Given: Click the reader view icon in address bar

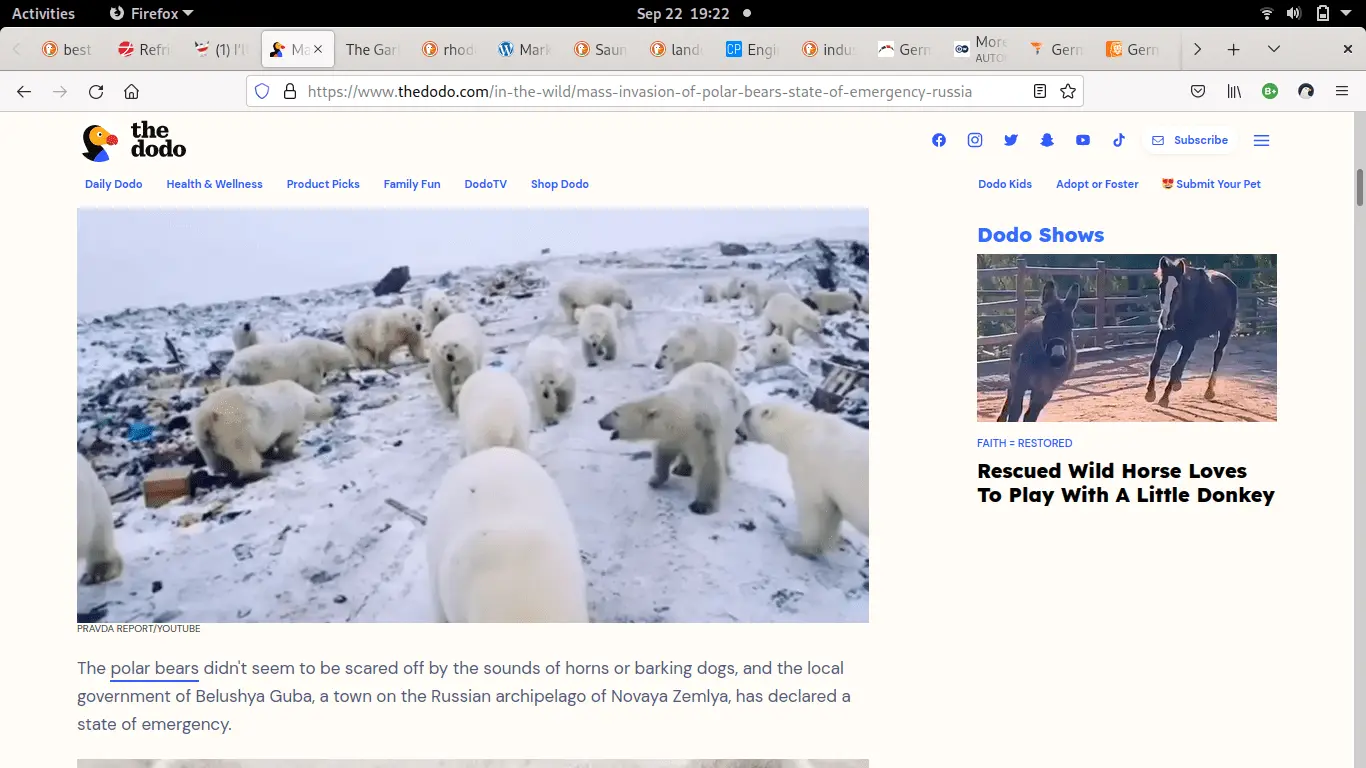Looking at the screenshot, I should [x=1038, y=91].
